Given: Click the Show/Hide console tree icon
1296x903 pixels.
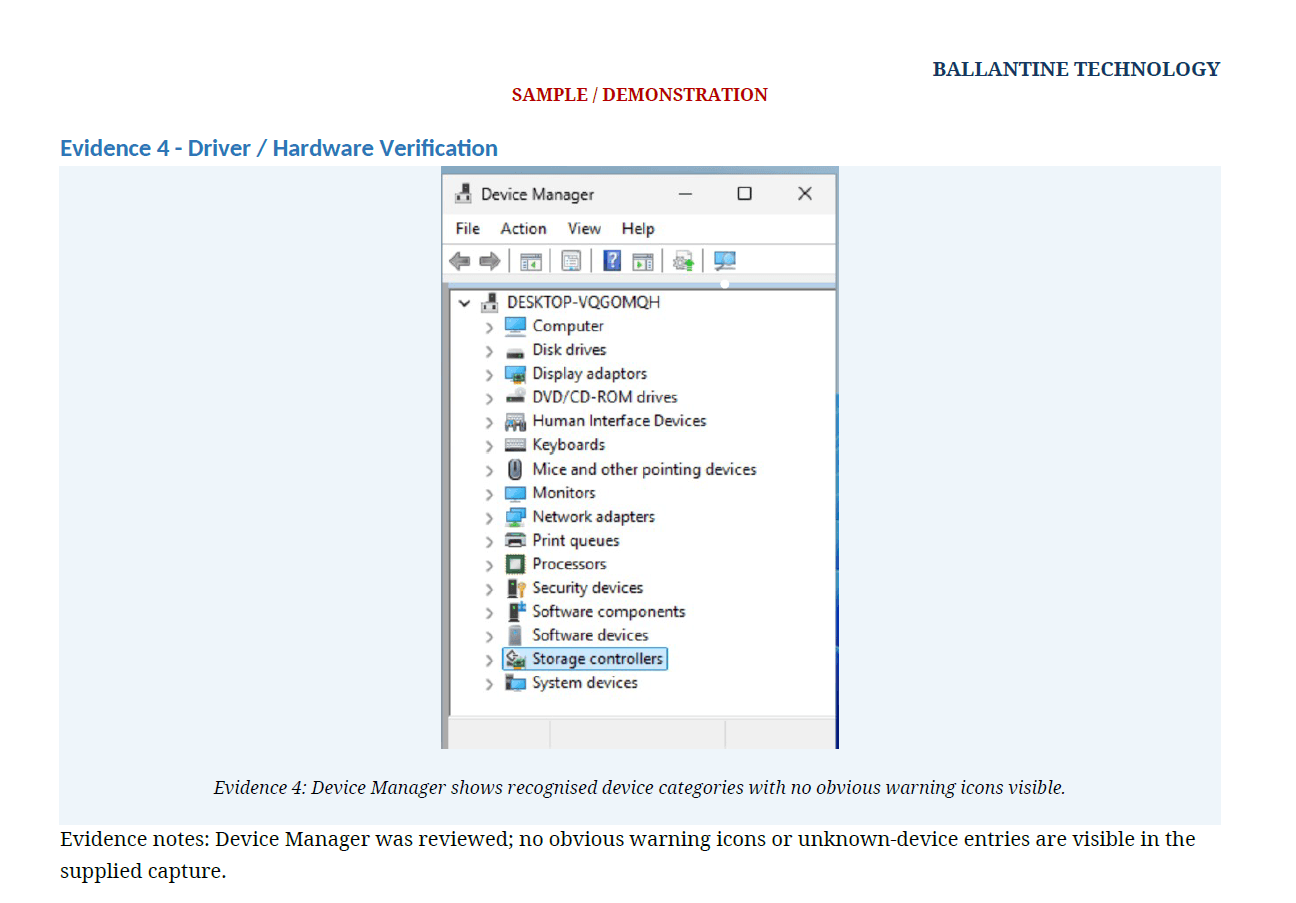Looking at the screenshot, I should (530, 261).
